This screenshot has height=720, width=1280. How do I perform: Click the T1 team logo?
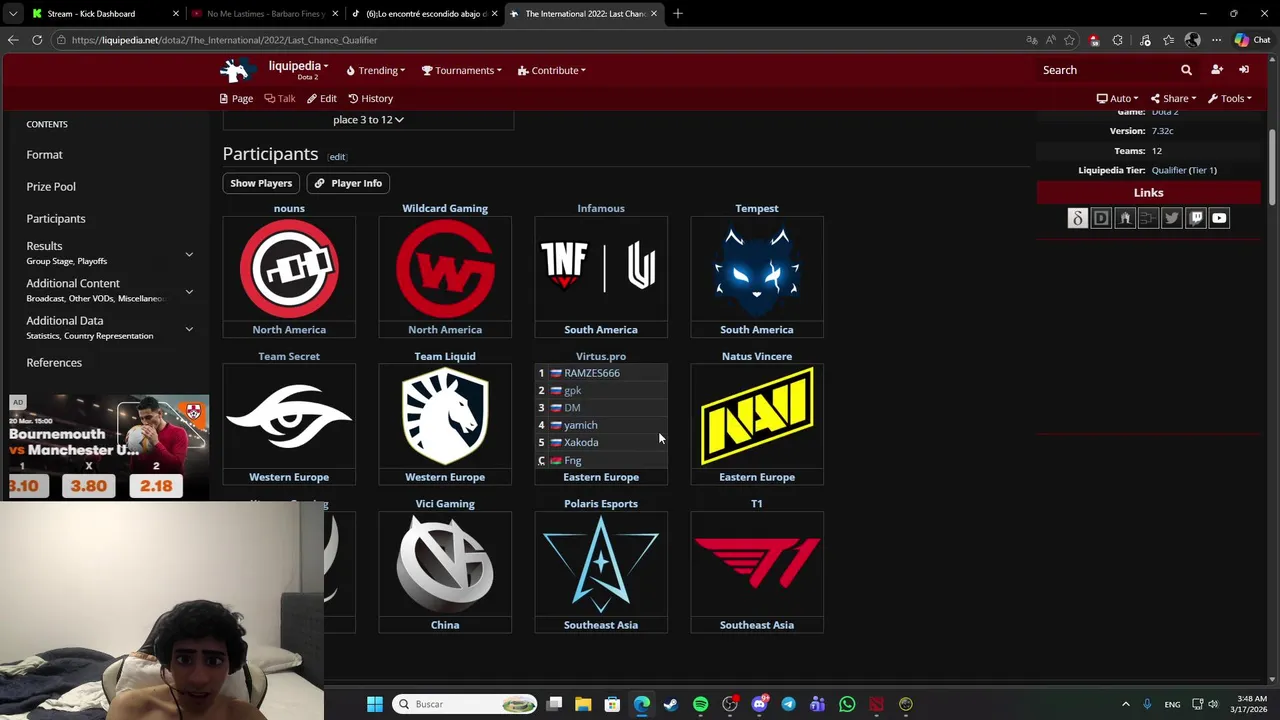757,564
